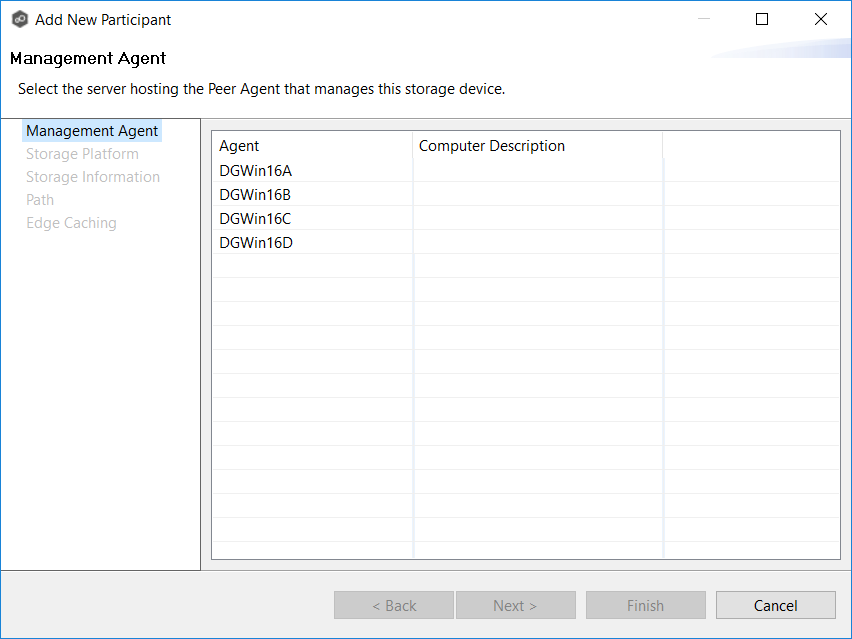Switch to the Path step
The height and width of the screenshot is (639, 852).
[40, 200]
